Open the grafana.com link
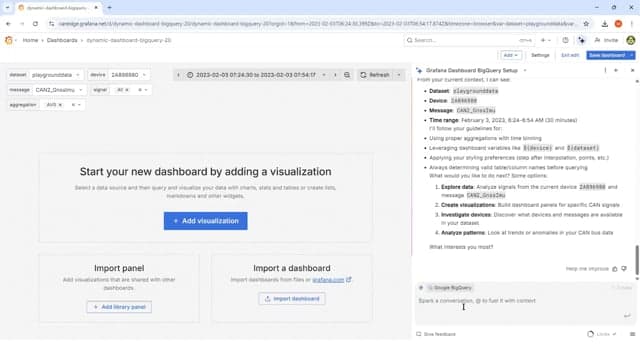640x360 pixels. click(x=328, y=280)
